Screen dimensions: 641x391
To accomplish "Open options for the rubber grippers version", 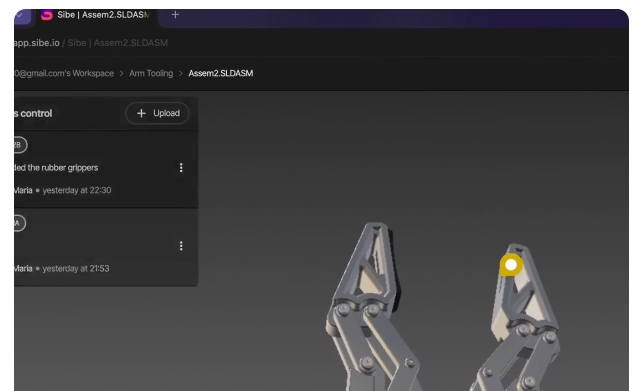I will click(181, 167).
